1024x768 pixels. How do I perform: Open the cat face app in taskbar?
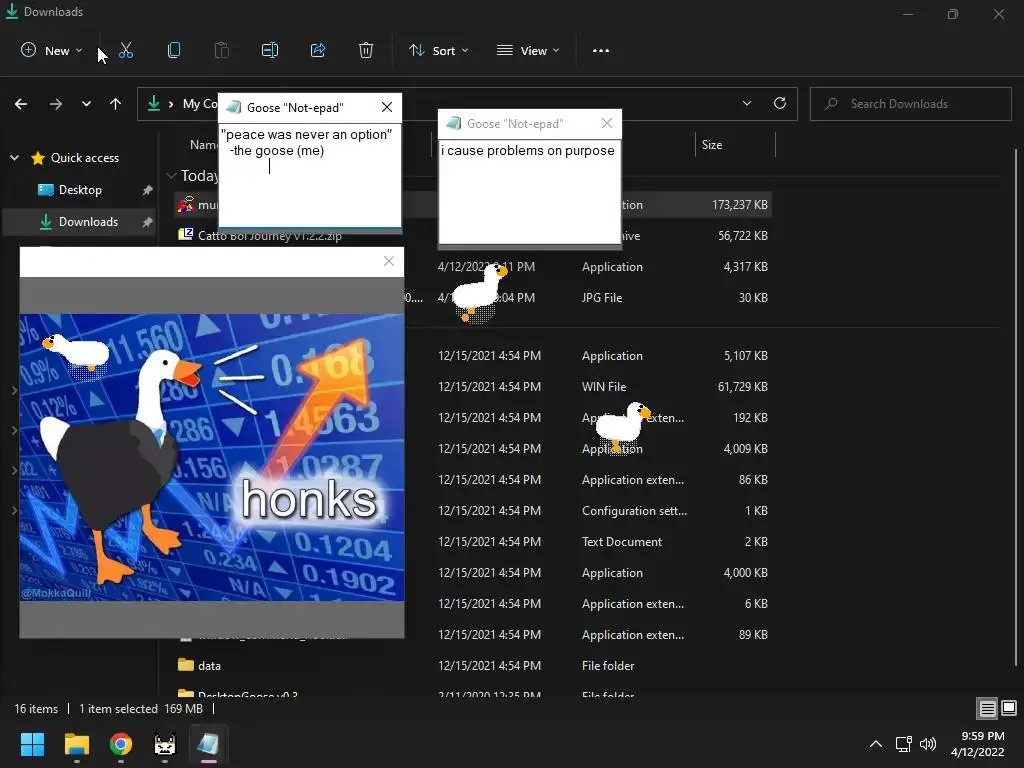click(x=165, y=744)
